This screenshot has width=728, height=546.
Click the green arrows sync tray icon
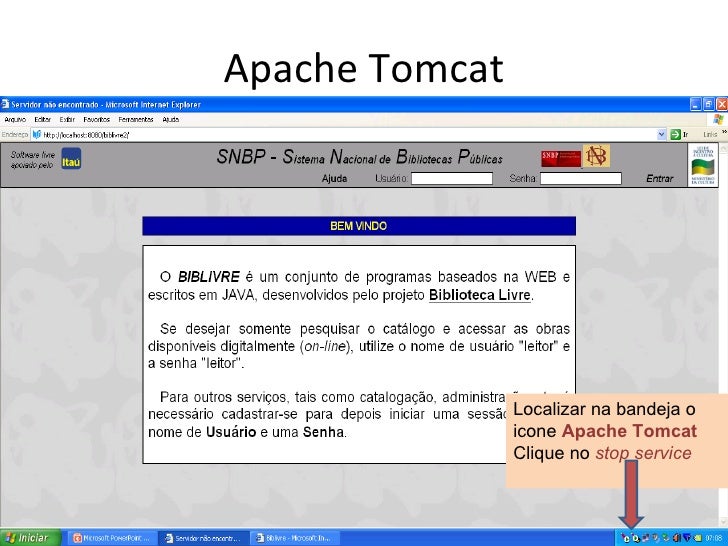[666, 538]
